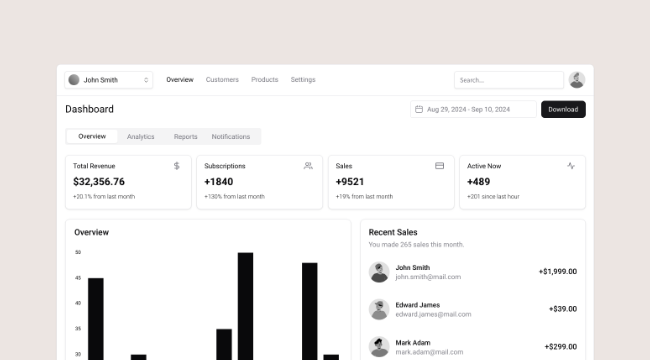This screenshot has width=650, height=360.
Task: Focus the Search input field
Action: [x=509, y=80]
